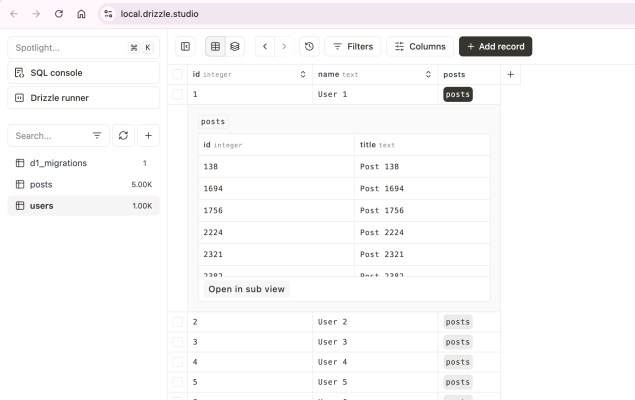Select the name cell User 3
Screen dimensions: 635x400
(375, 342)
